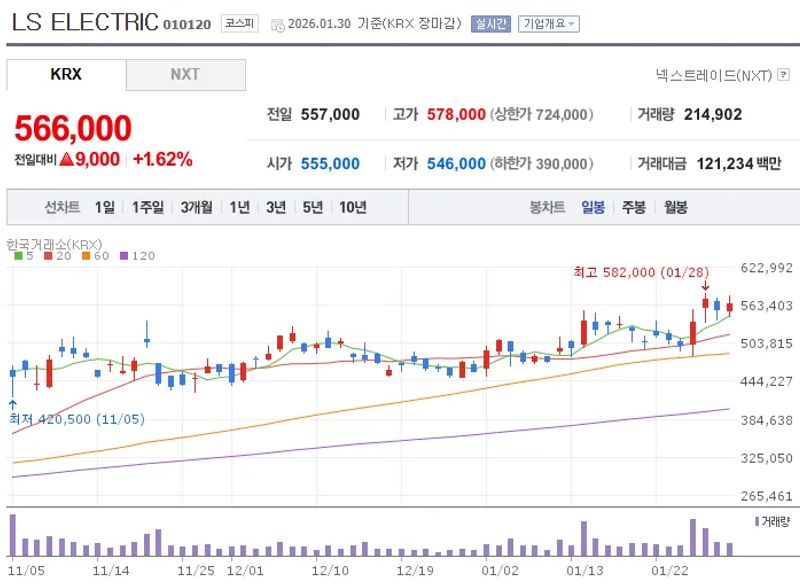Click the red up-triangle next to 9,000
The width and height of the screenshot is (800, 585).
[x=67, y=159]
